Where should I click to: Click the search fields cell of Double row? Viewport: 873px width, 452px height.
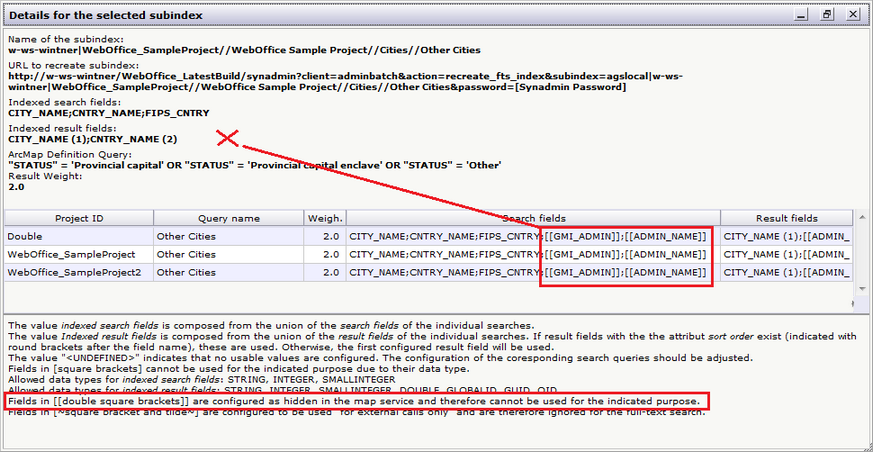[x=533, y=237]
